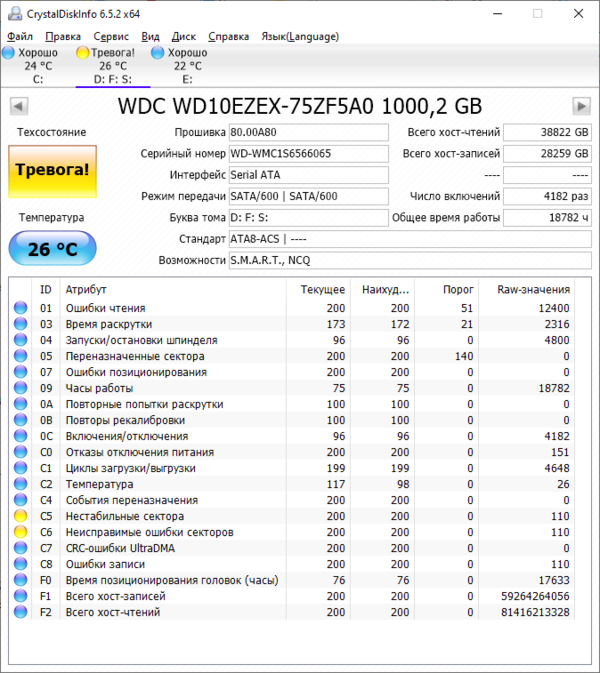
Task: Click raw value 12400 for Ошибки чтения
Action: 554,308
